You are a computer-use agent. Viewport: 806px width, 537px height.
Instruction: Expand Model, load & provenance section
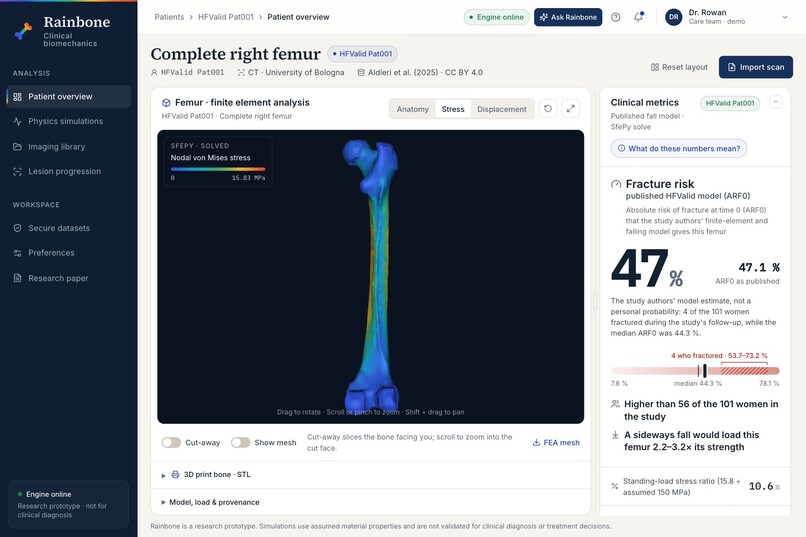coord(370,502)
